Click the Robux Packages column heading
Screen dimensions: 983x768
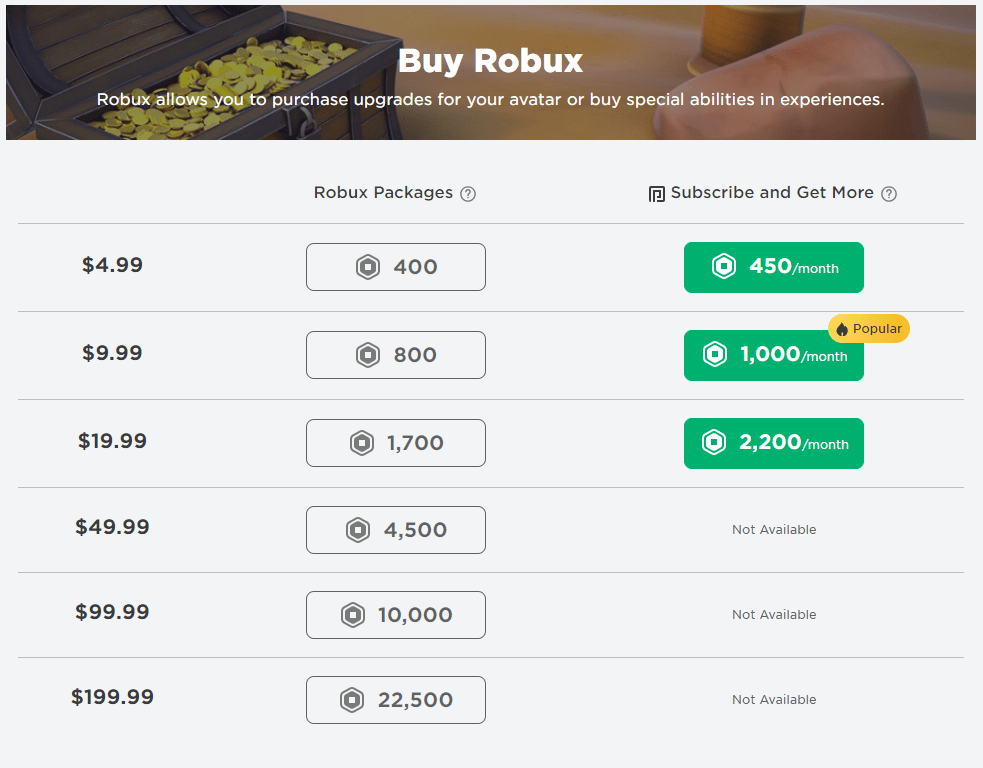click(383, 192)
